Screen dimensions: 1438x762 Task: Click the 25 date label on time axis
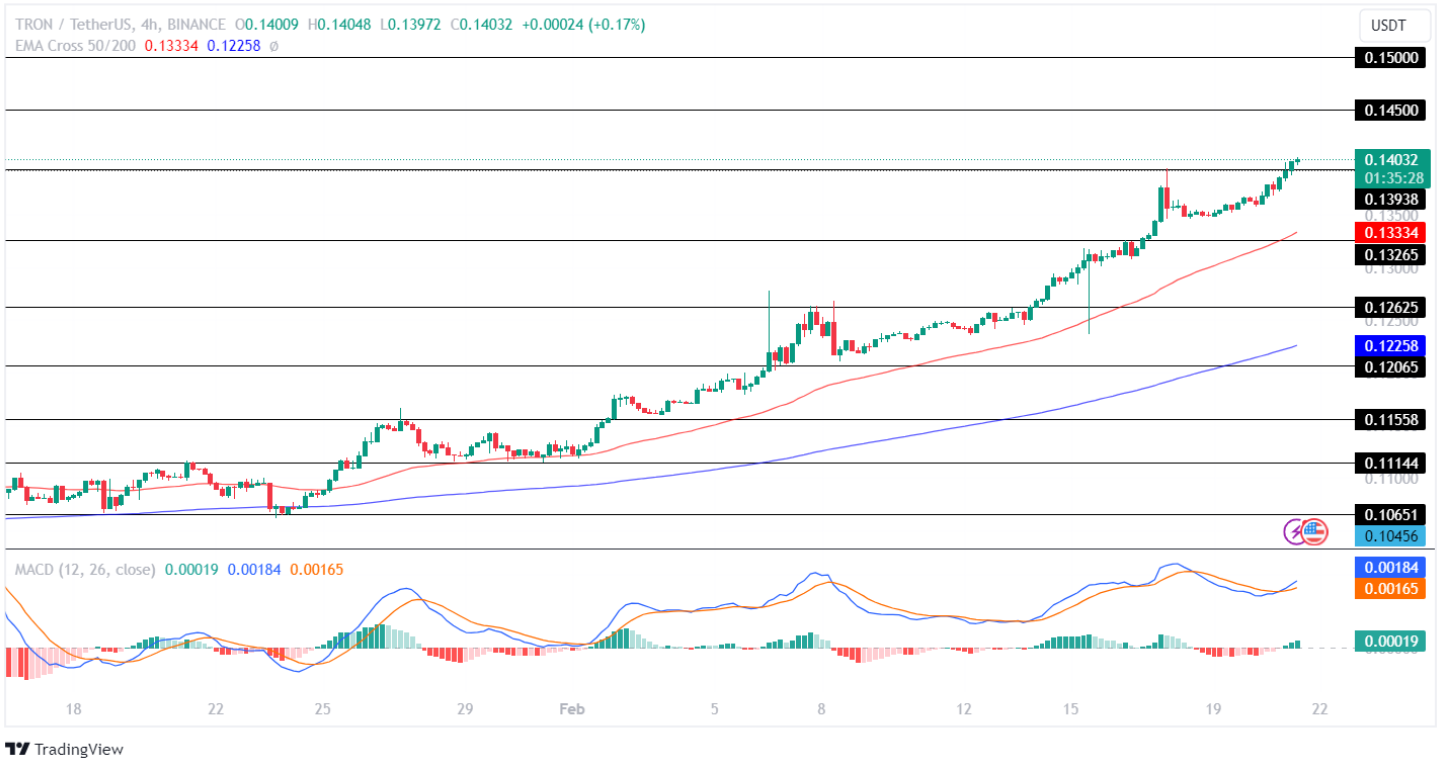[322, 709]
